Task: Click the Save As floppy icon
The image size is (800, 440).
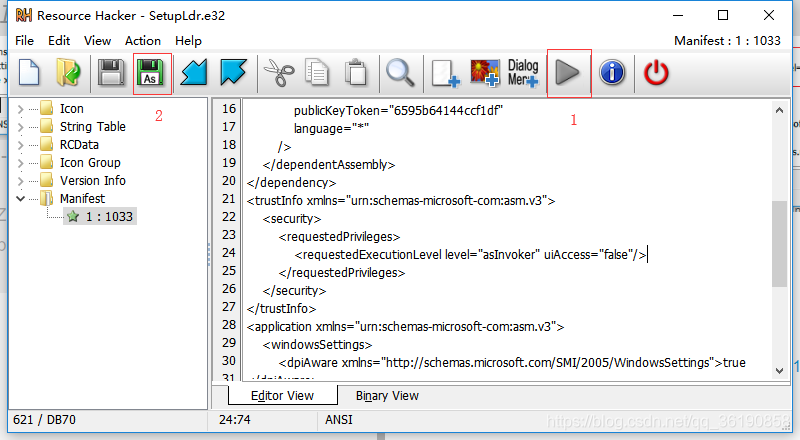Action: [151, 72]
